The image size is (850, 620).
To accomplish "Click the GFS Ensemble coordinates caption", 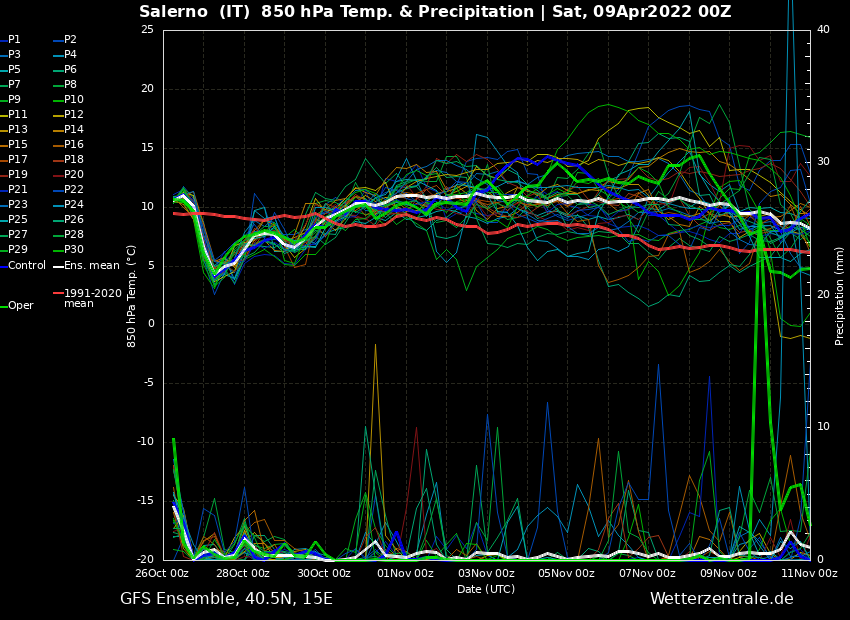I will click(x=226, y=598).
